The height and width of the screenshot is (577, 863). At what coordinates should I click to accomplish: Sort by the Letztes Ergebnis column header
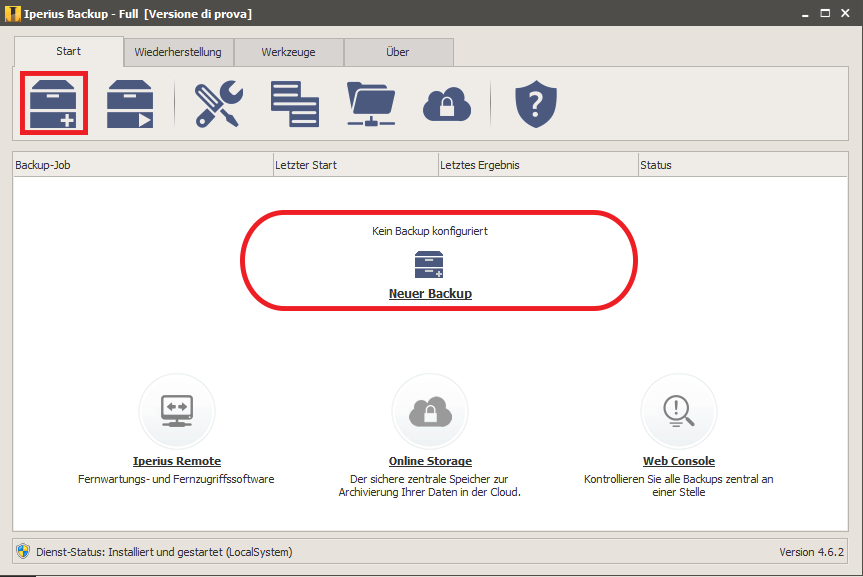(x=538, y=165)
